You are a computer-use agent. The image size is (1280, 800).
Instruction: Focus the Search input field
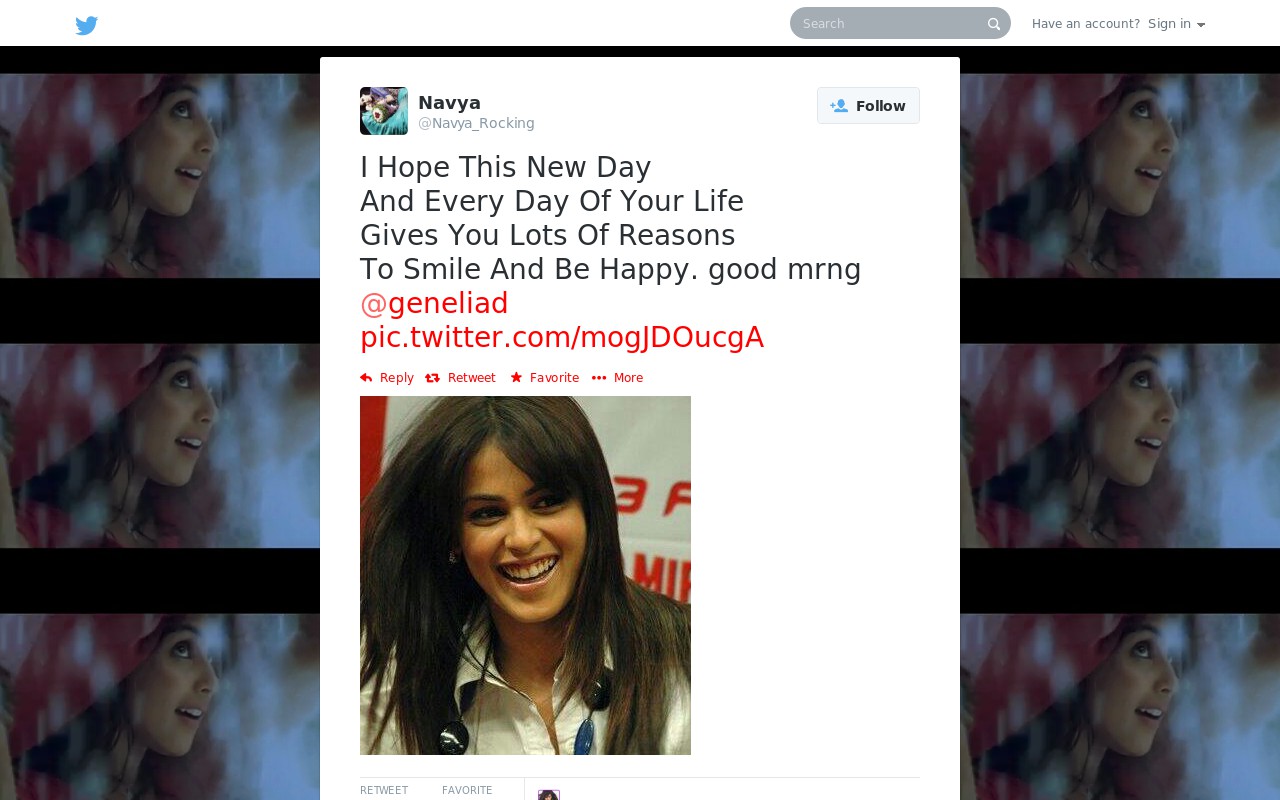pos(900,23)
